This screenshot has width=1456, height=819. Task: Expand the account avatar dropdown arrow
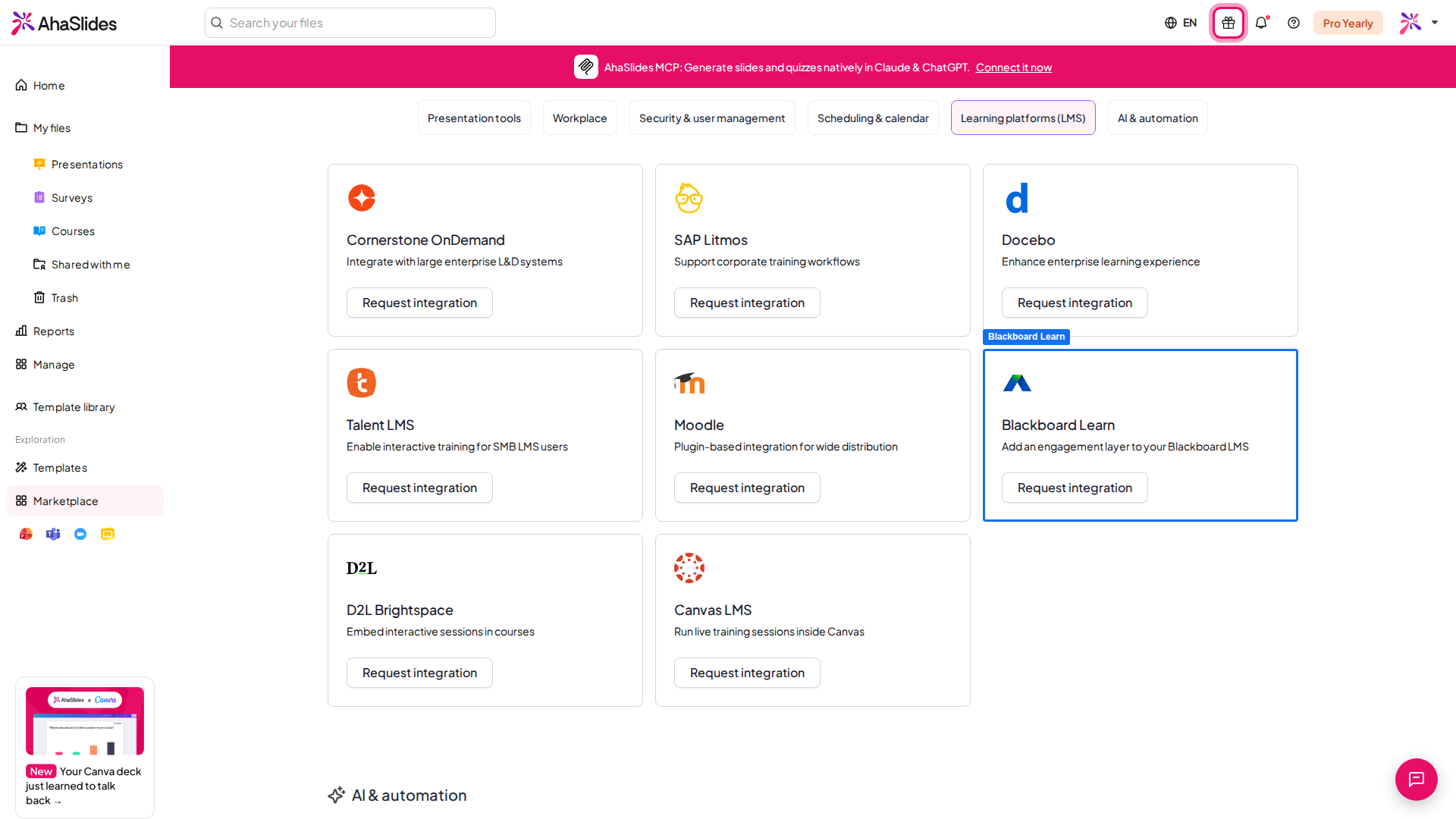click(1435, 23)
